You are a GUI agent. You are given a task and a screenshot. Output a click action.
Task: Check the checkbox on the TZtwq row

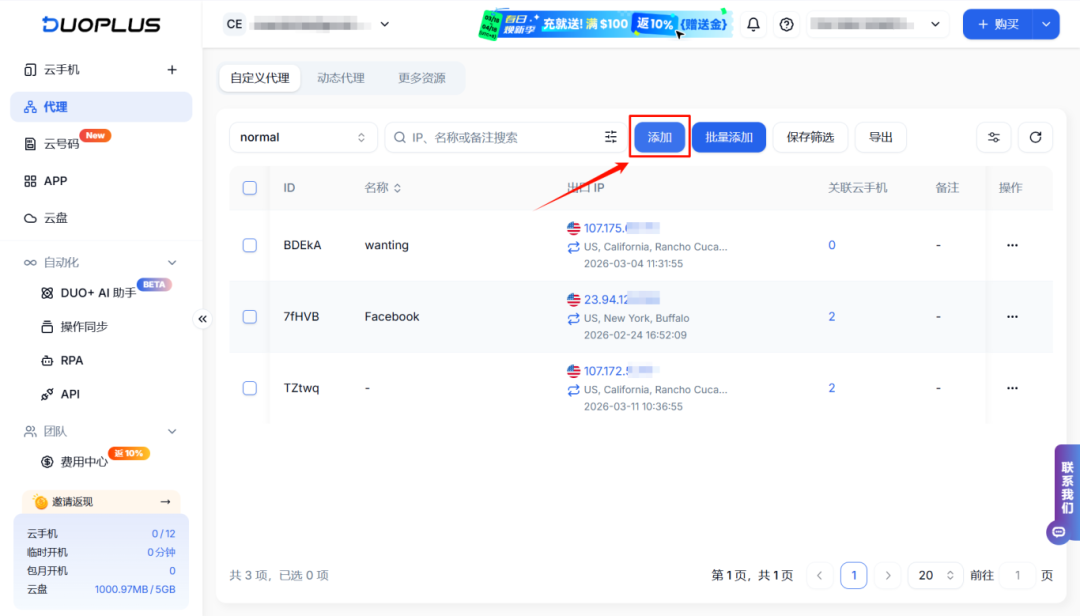click(249, 388)
